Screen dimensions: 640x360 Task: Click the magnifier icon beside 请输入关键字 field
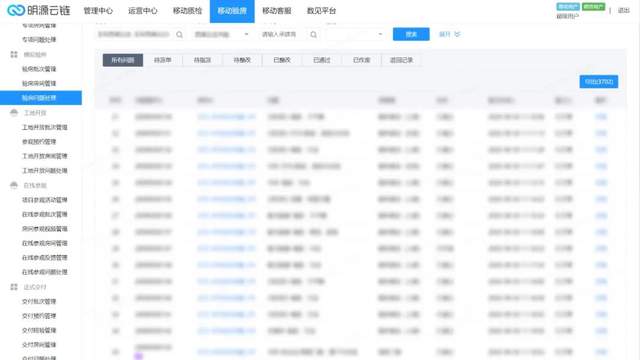pyautogui.click(x=313, y=35)
